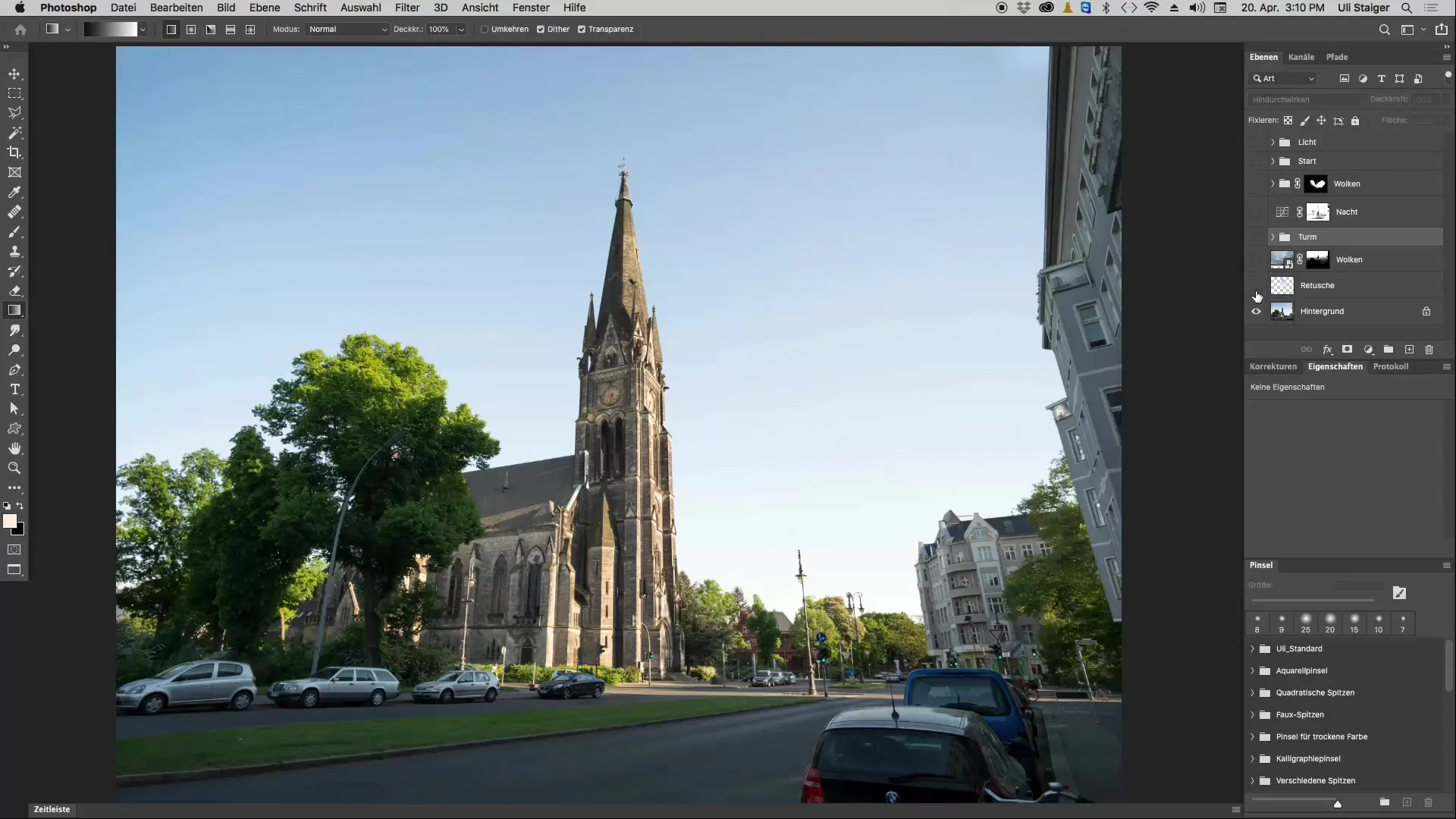Open the Ebene menu
1456x819 pixels.
click(x=265, y=8)
